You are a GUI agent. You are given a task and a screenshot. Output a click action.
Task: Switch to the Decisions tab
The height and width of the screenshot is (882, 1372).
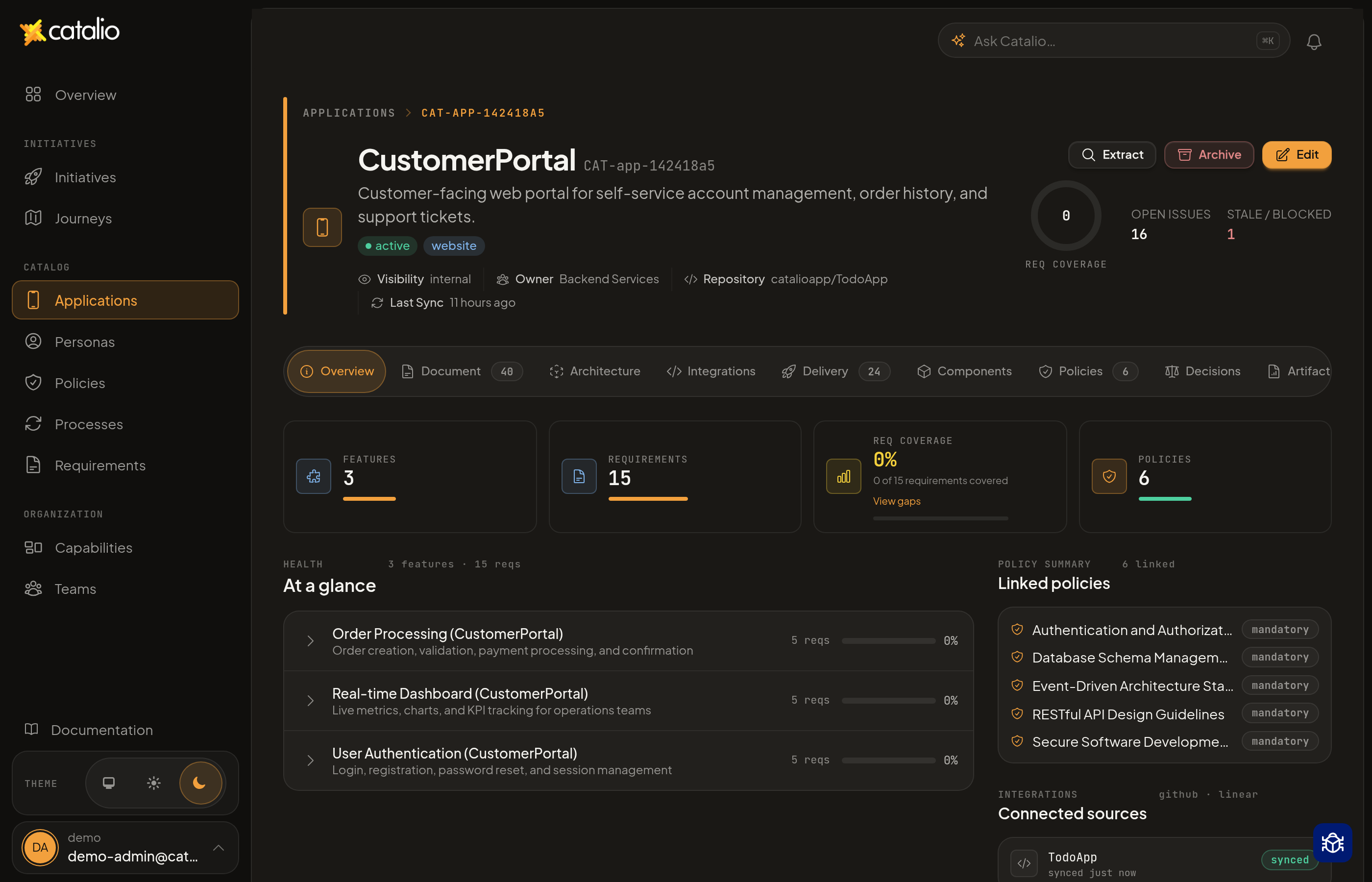click(x=1202, y=371)
